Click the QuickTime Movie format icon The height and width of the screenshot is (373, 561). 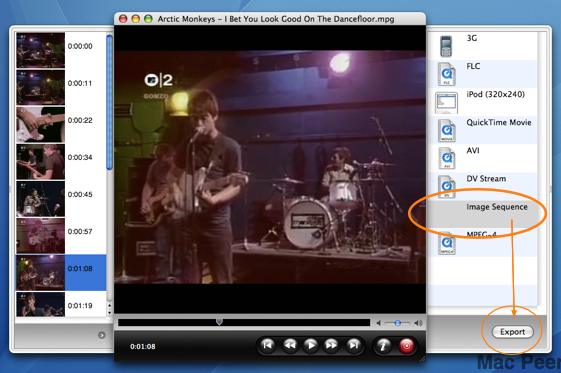pos(447,131)
